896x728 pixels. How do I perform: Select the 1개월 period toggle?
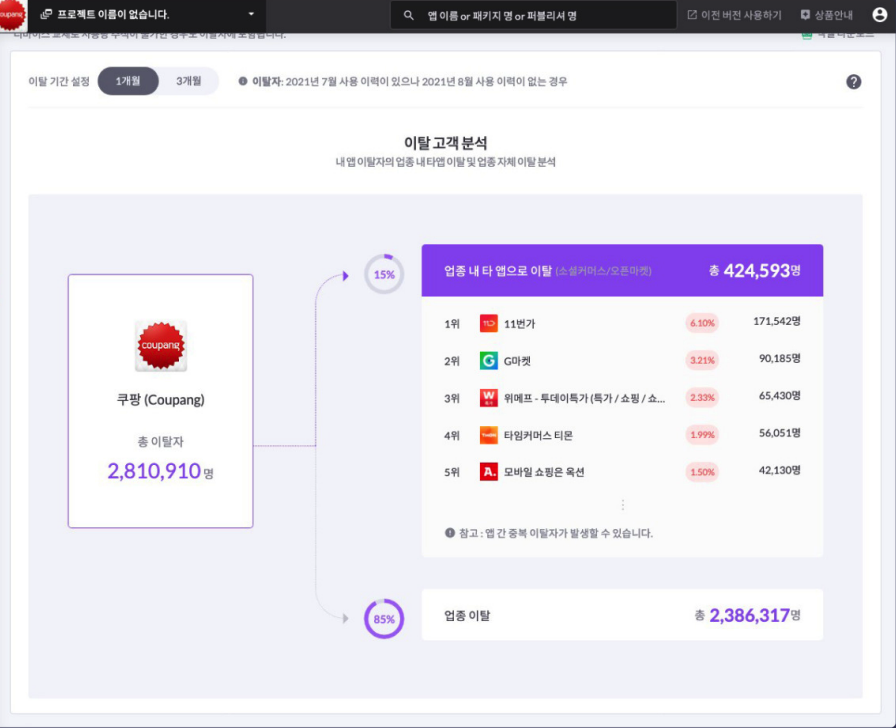[x=128, y=81]
